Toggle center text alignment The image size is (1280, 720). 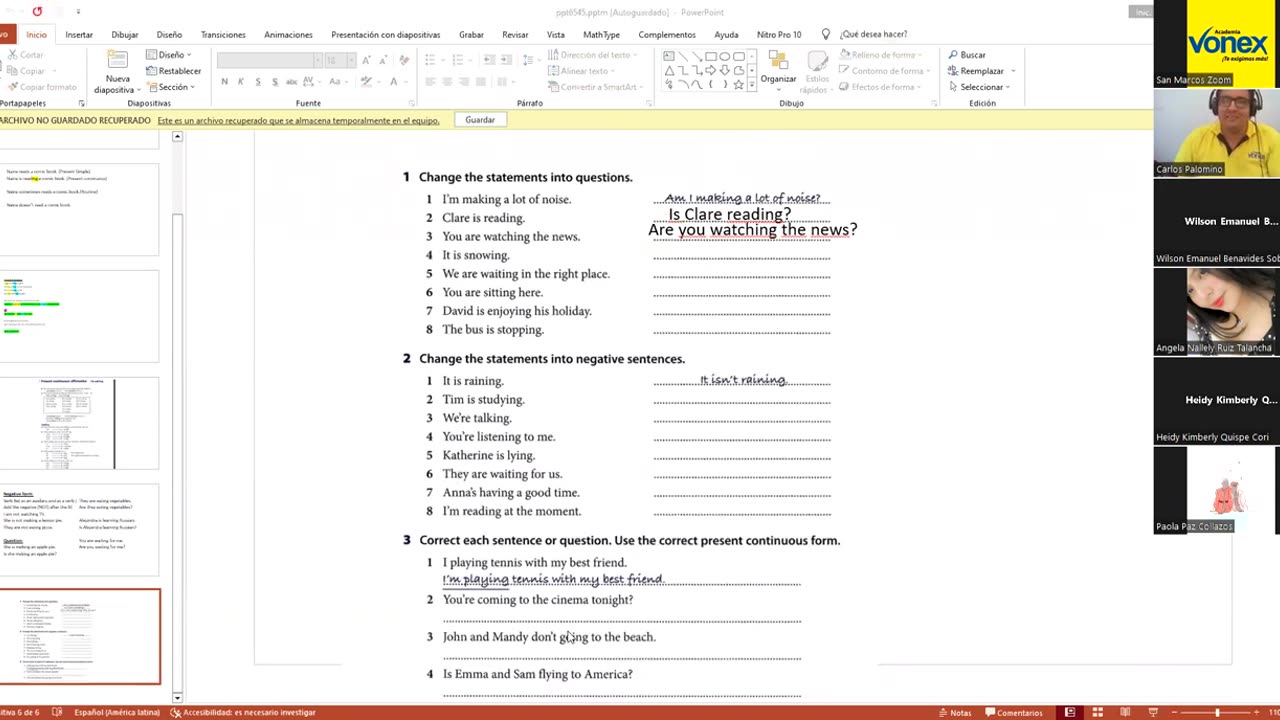click(x=447, y=82)
